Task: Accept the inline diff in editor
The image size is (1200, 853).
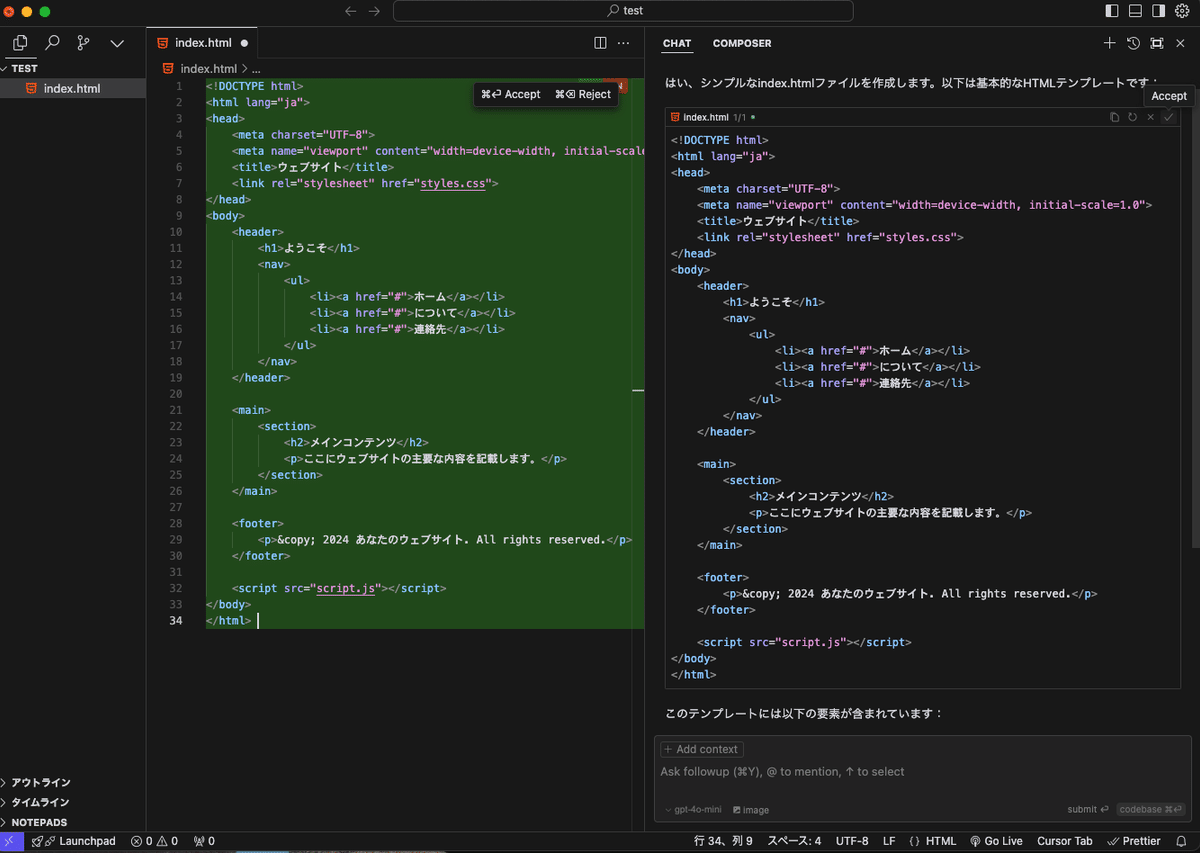Action: coord(511,94)
